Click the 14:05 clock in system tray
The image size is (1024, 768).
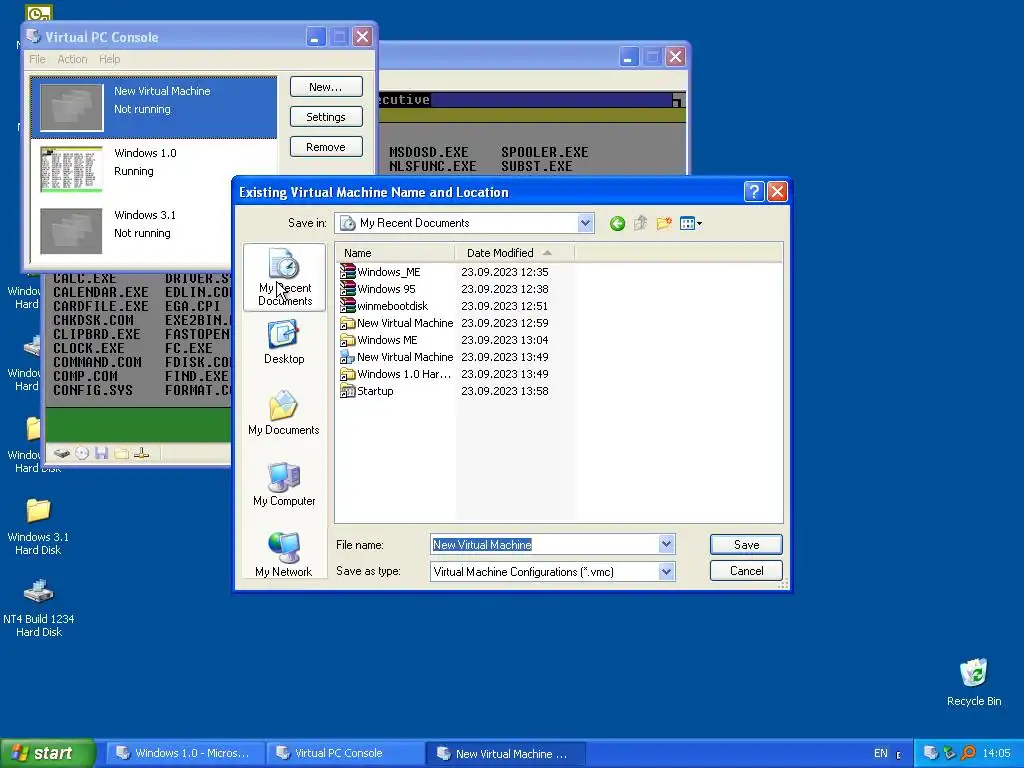997,753
